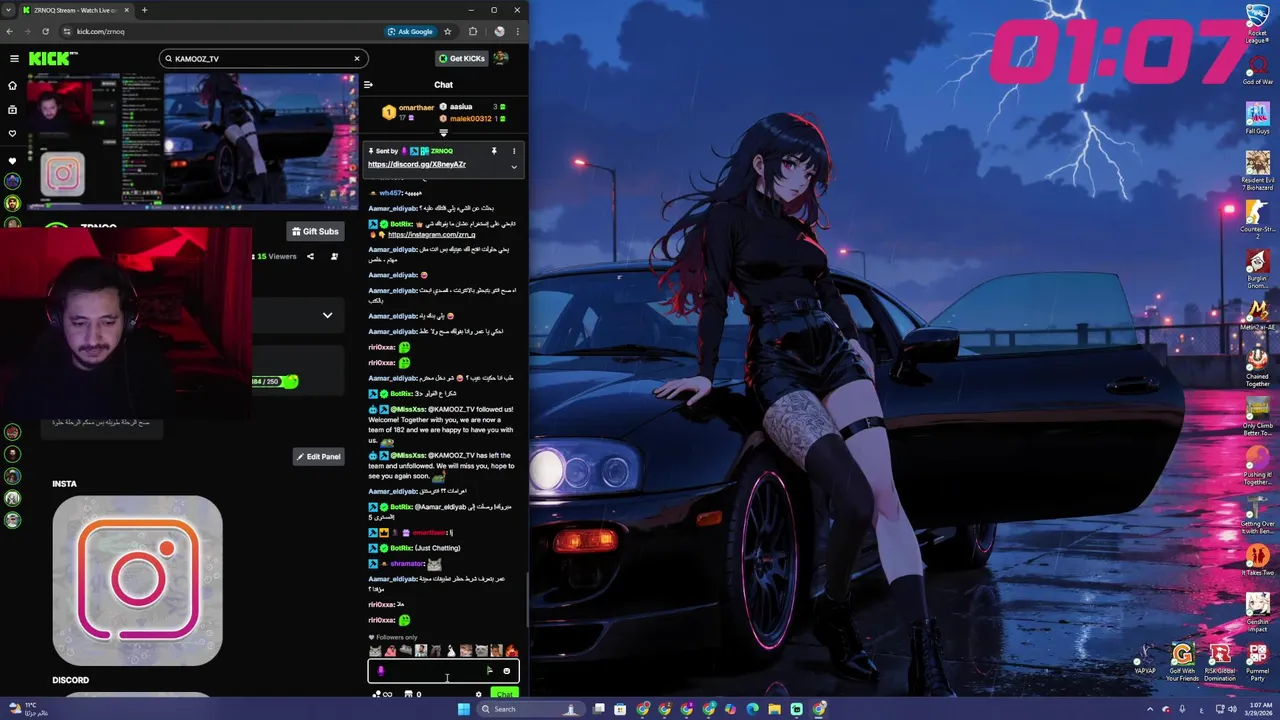Open the Pummel Party desktop shortcut
Viewport: 1280px width, 720px height.
coord(1257,662)
